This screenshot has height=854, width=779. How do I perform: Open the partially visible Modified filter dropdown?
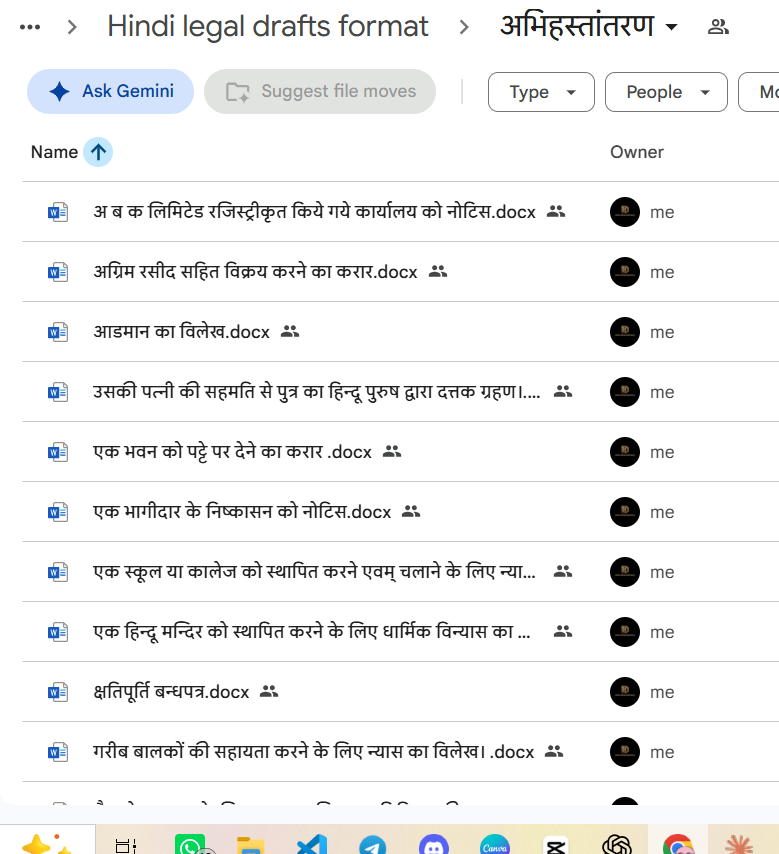click(759, 92)
